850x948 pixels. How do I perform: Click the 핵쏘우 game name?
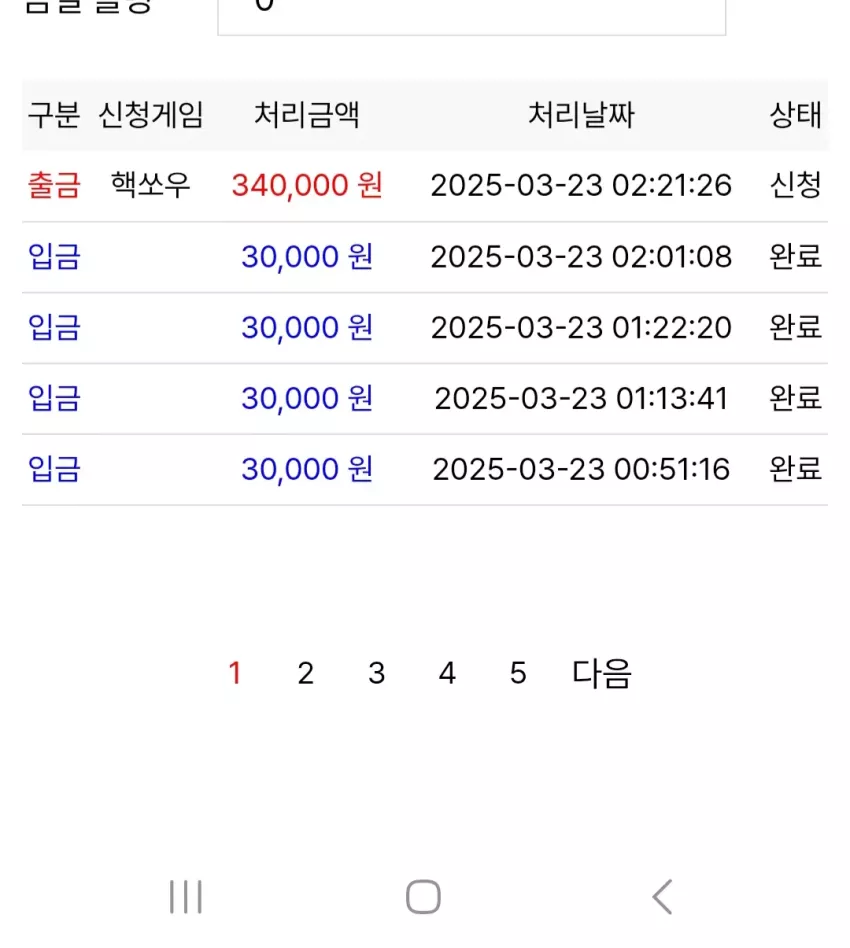151,184
